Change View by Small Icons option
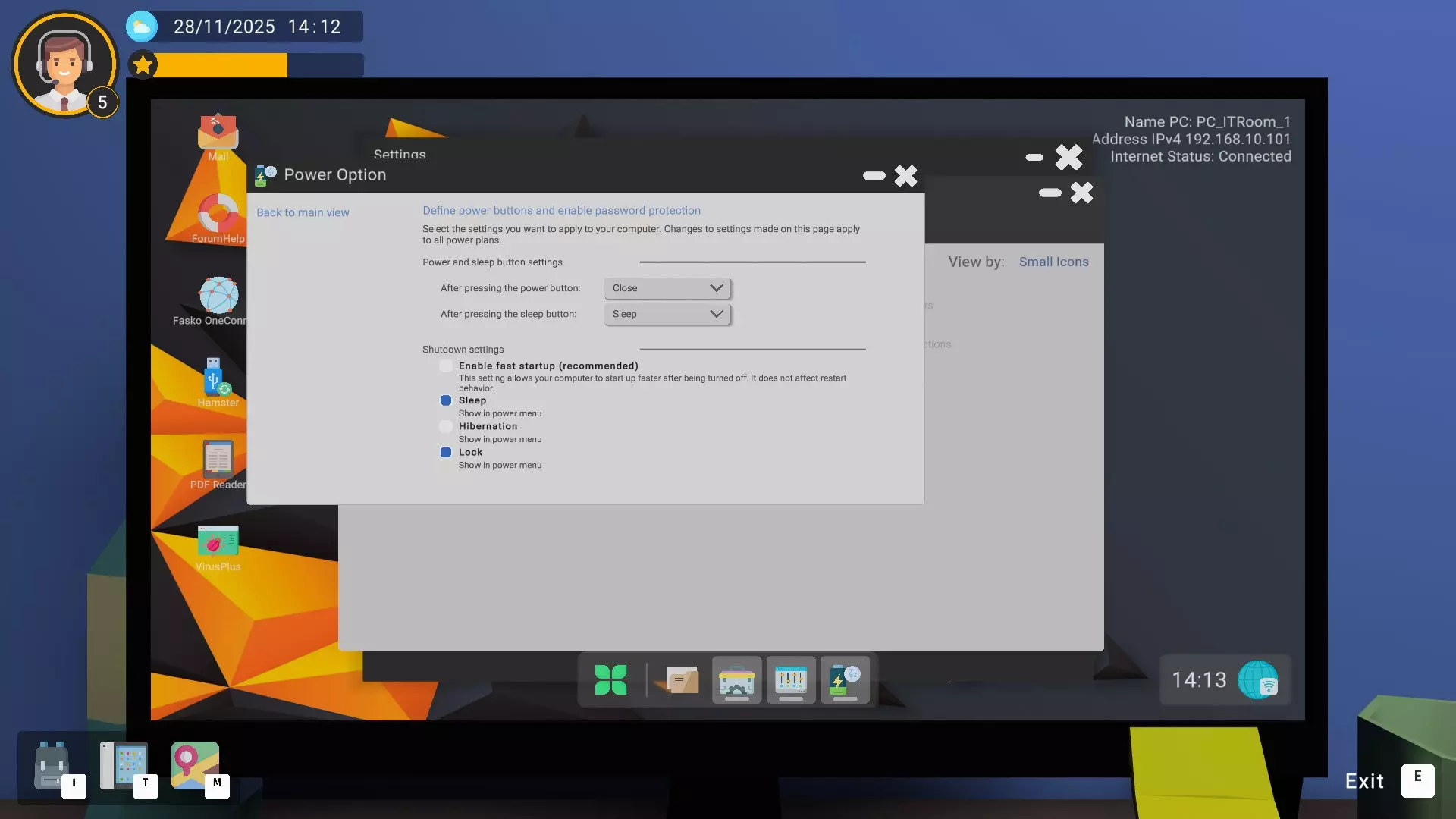1456x819 pixels. pos(1053,262)
